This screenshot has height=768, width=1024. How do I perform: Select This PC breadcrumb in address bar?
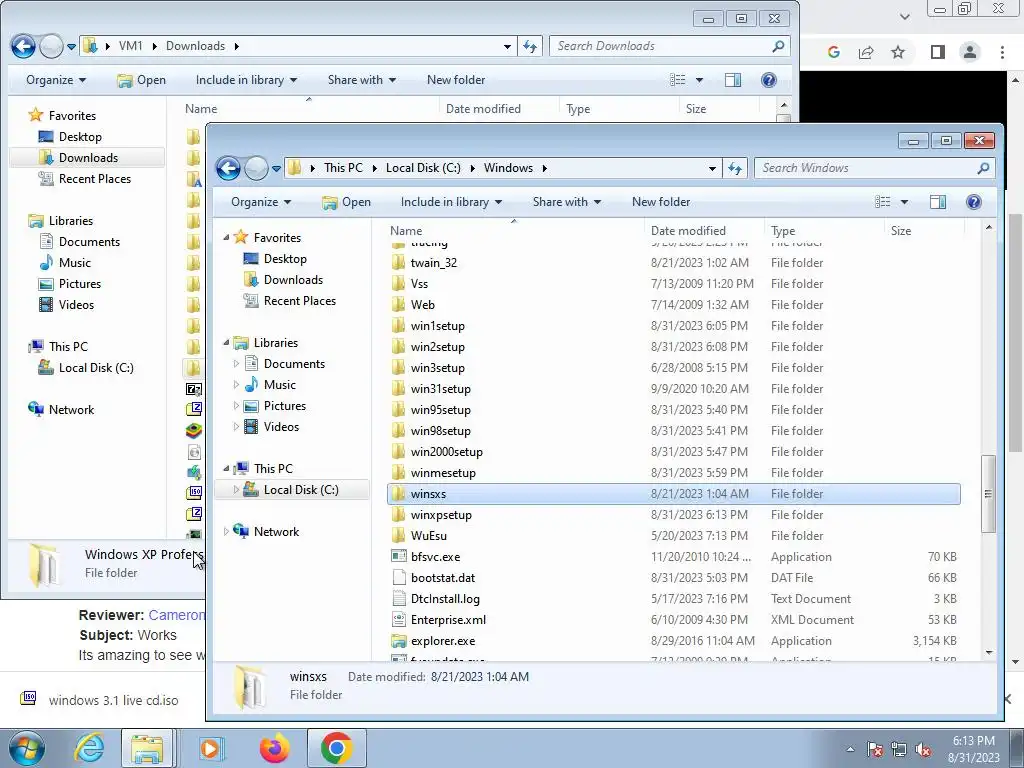tap(344, 168)
